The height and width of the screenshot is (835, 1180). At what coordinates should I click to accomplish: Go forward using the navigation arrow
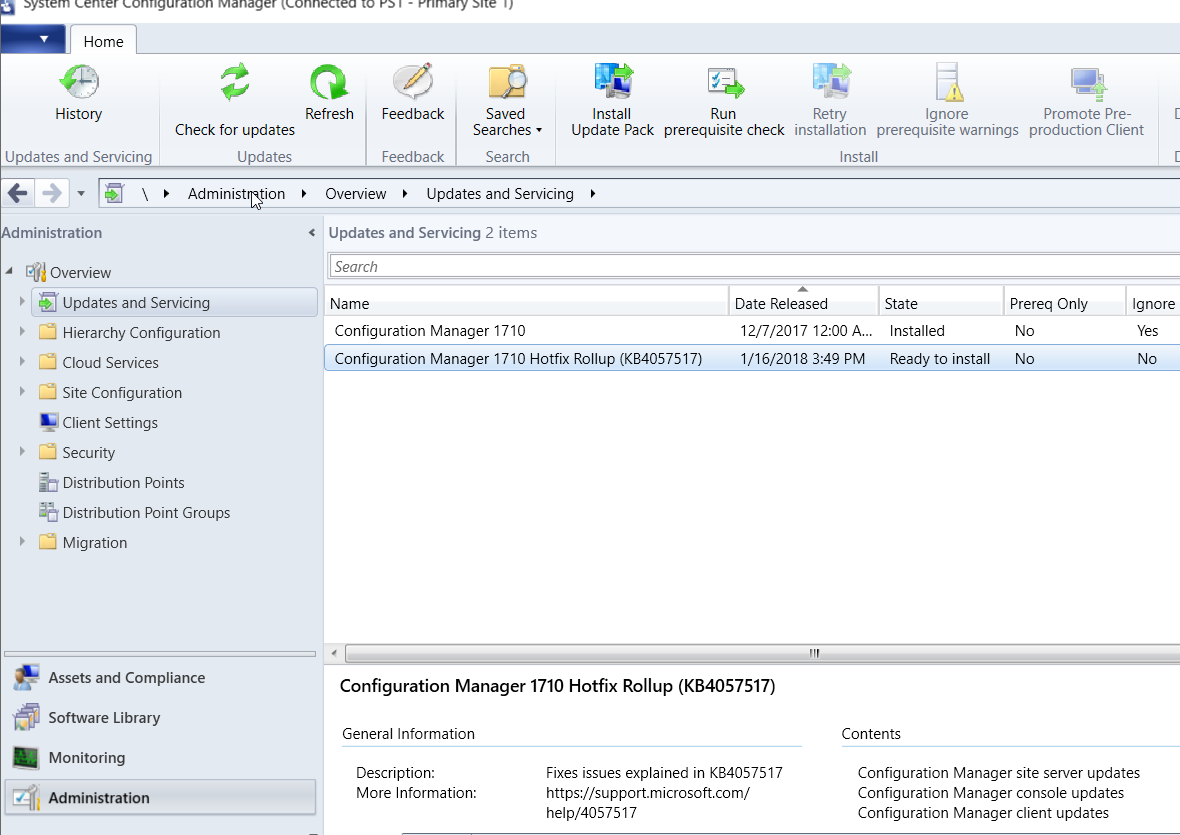click(52, 194)
